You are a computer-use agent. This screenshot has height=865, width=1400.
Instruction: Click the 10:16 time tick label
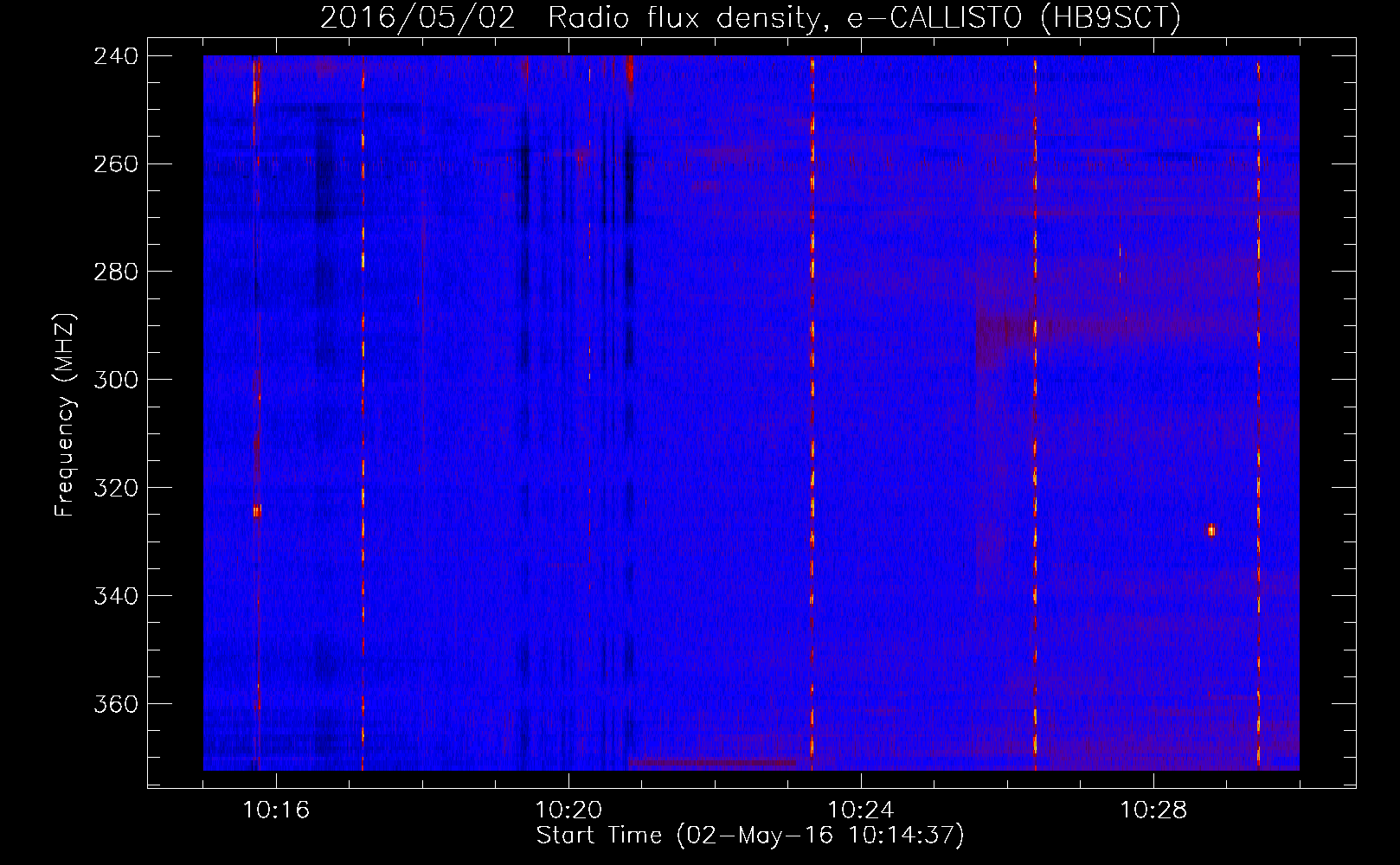click(276, 811)
